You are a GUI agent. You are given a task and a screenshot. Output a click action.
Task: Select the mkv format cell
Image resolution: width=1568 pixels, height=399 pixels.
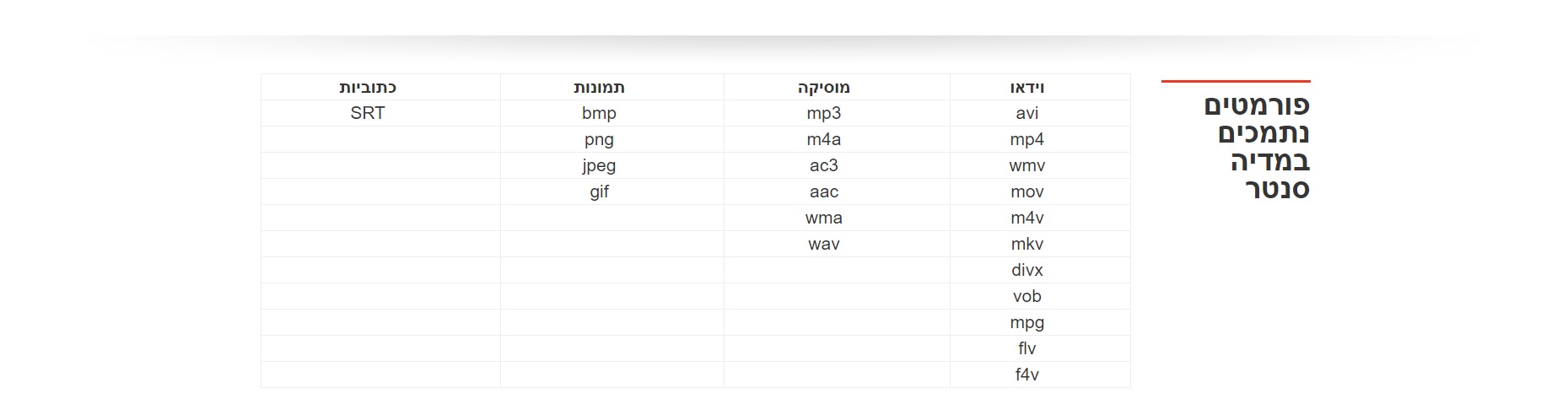coord(1026,244)
